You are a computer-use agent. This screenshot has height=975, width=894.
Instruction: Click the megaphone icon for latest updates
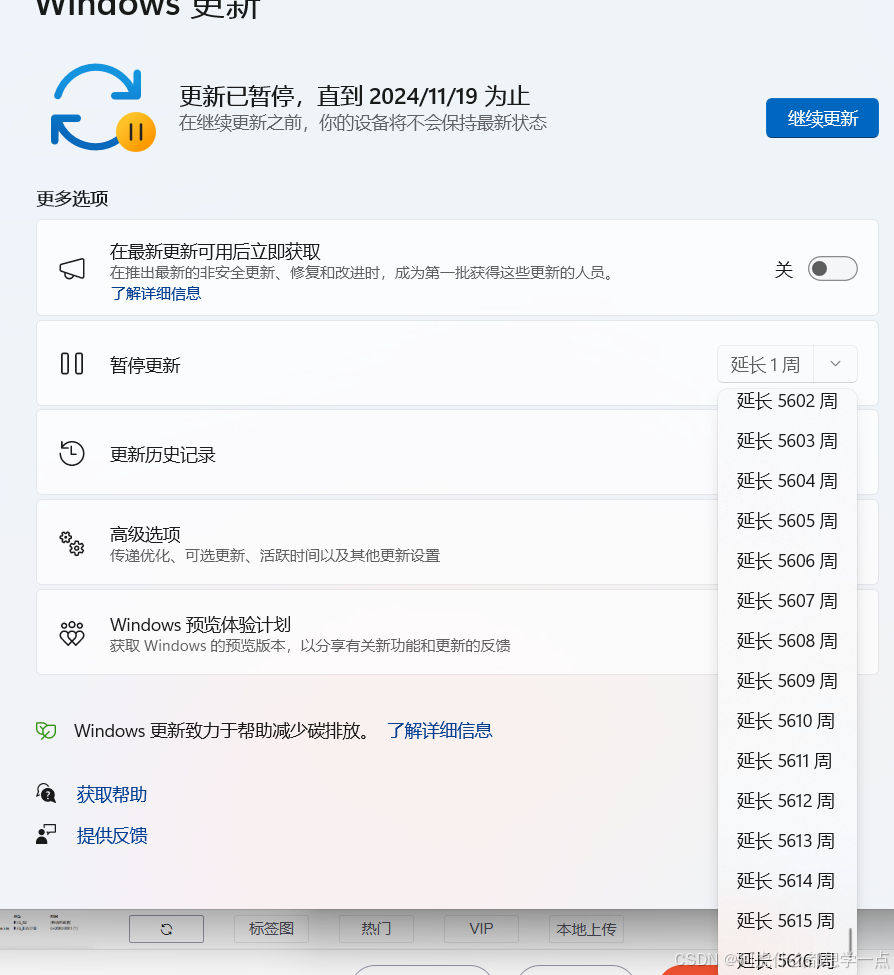(x=72, y=269)
